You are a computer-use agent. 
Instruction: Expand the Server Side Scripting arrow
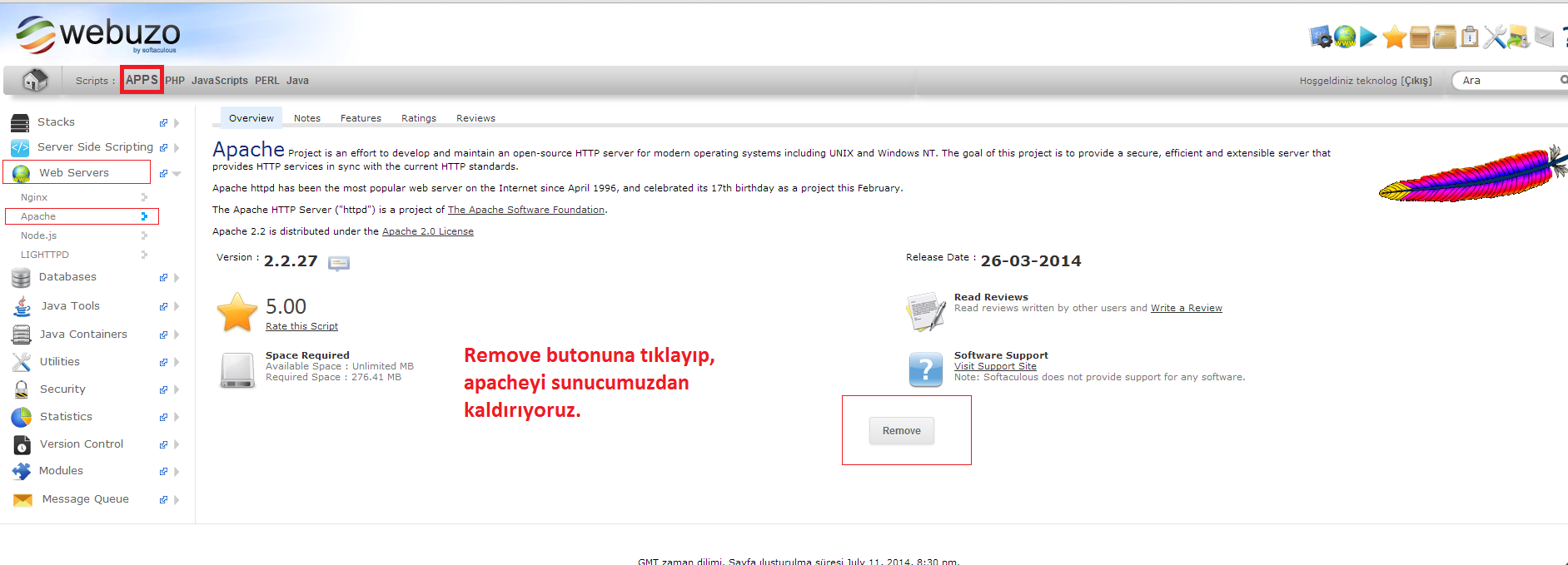point(177,148)
